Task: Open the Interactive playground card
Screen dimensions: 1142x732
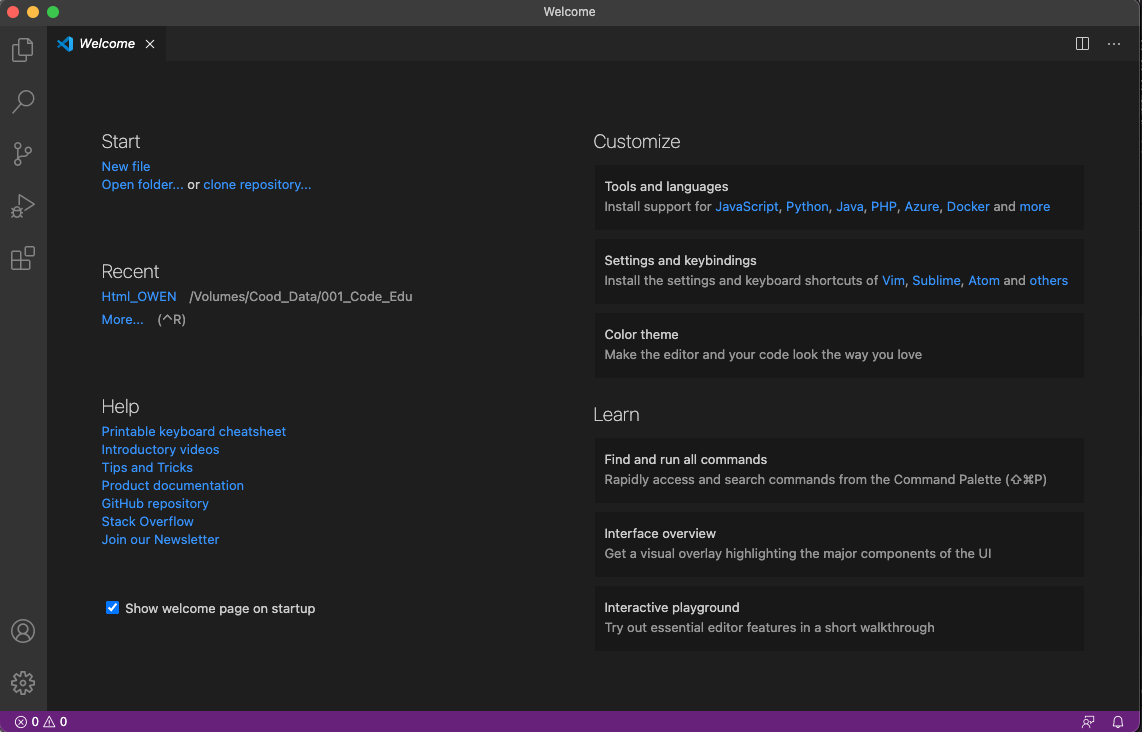Action: click(839, 618)
